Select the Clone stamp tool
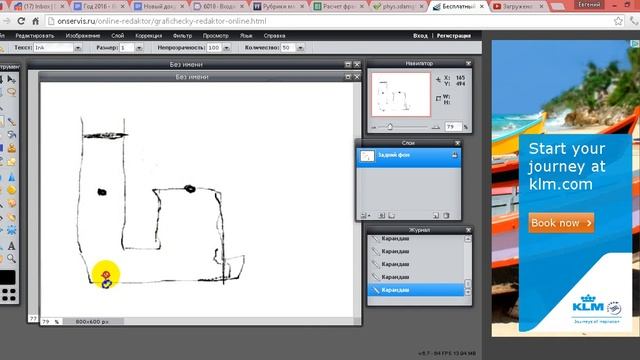This screenshot has width=640, height=360. click(x=12, y=149)
